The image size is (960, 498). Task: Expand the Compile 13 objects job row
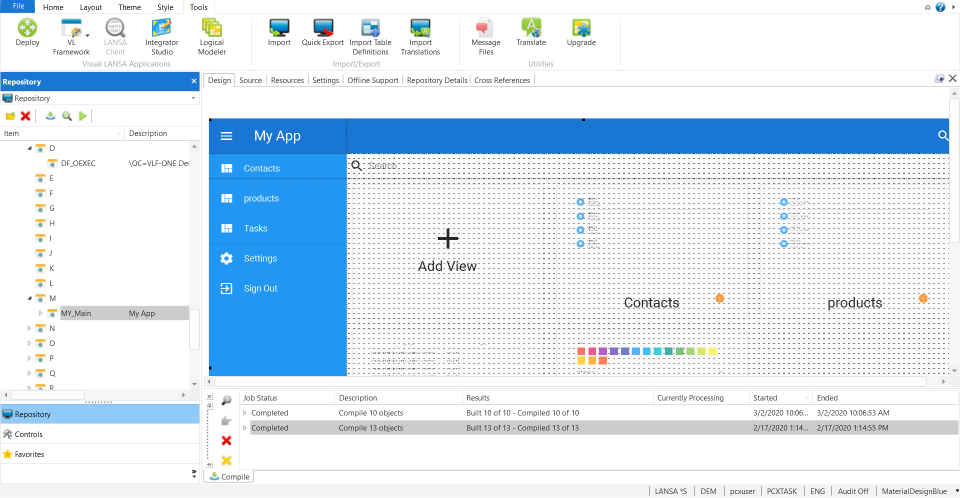[245, 428]
